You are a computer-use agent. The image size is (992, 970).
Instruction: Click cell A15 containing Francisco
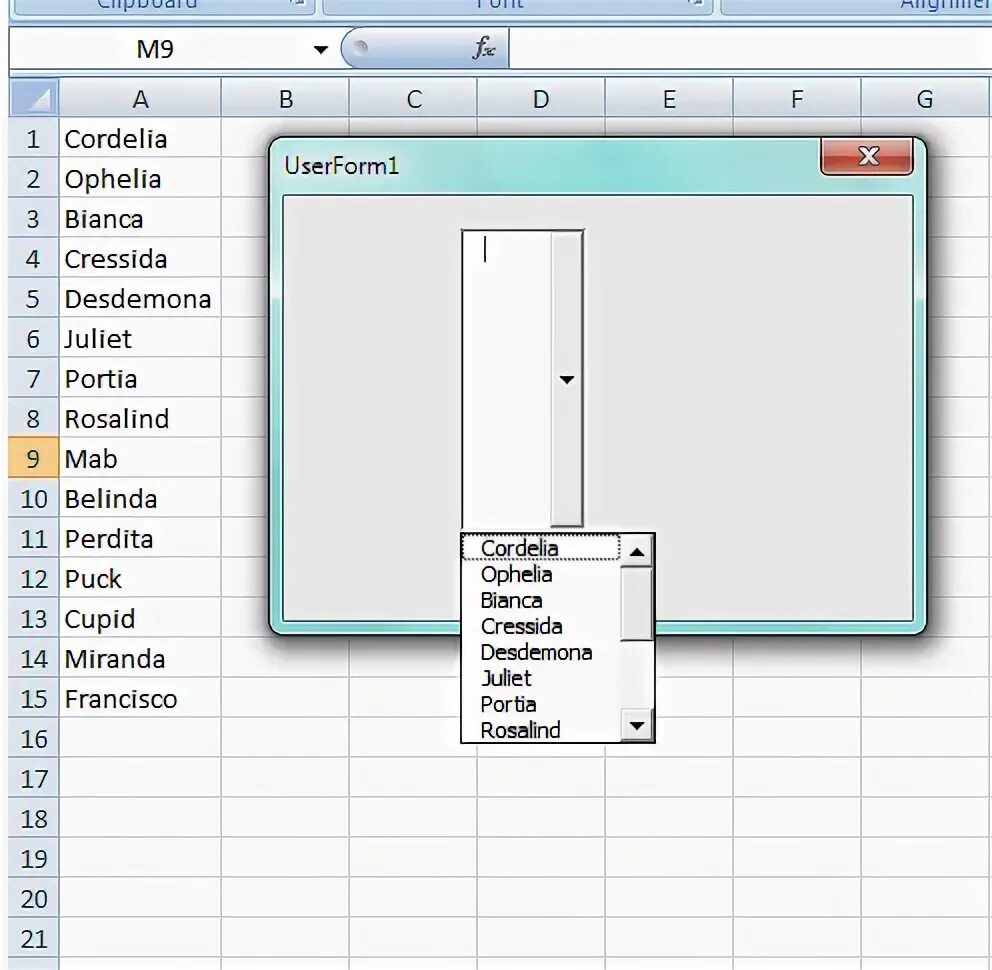pyautogui.click(x=140, y=699)
